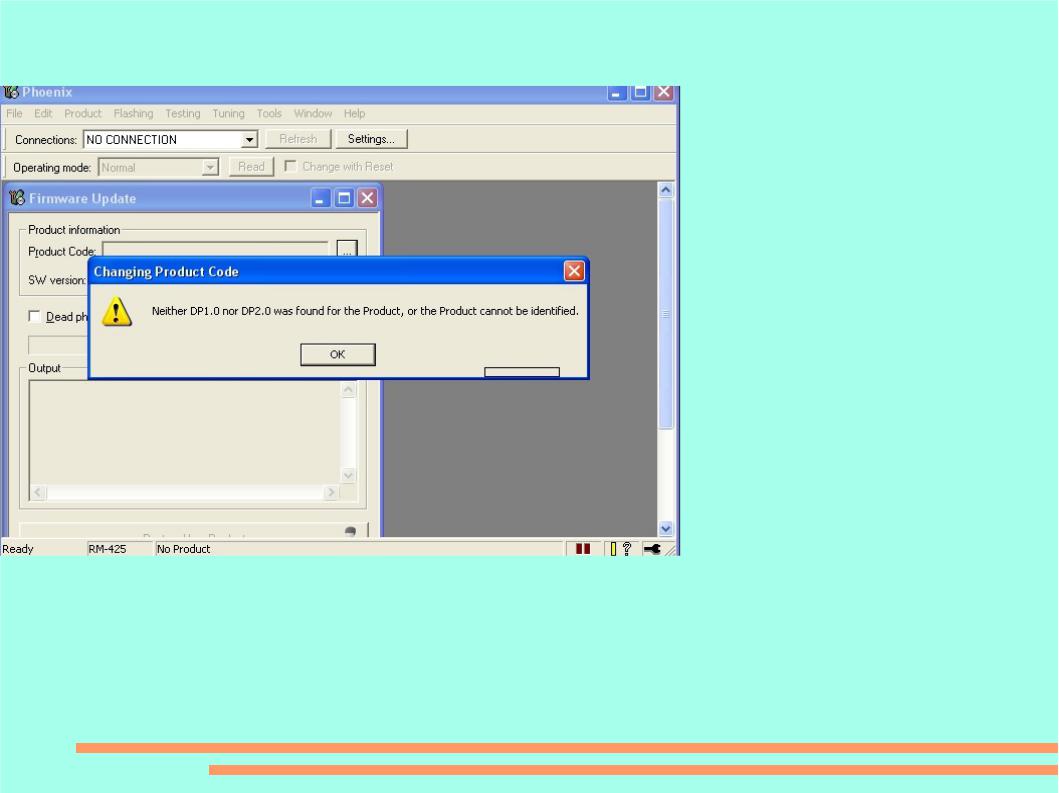The width and height of the screenshot is (1059, 793).
Task: Click Output box scroll right arrow
Action: (331, 492)
